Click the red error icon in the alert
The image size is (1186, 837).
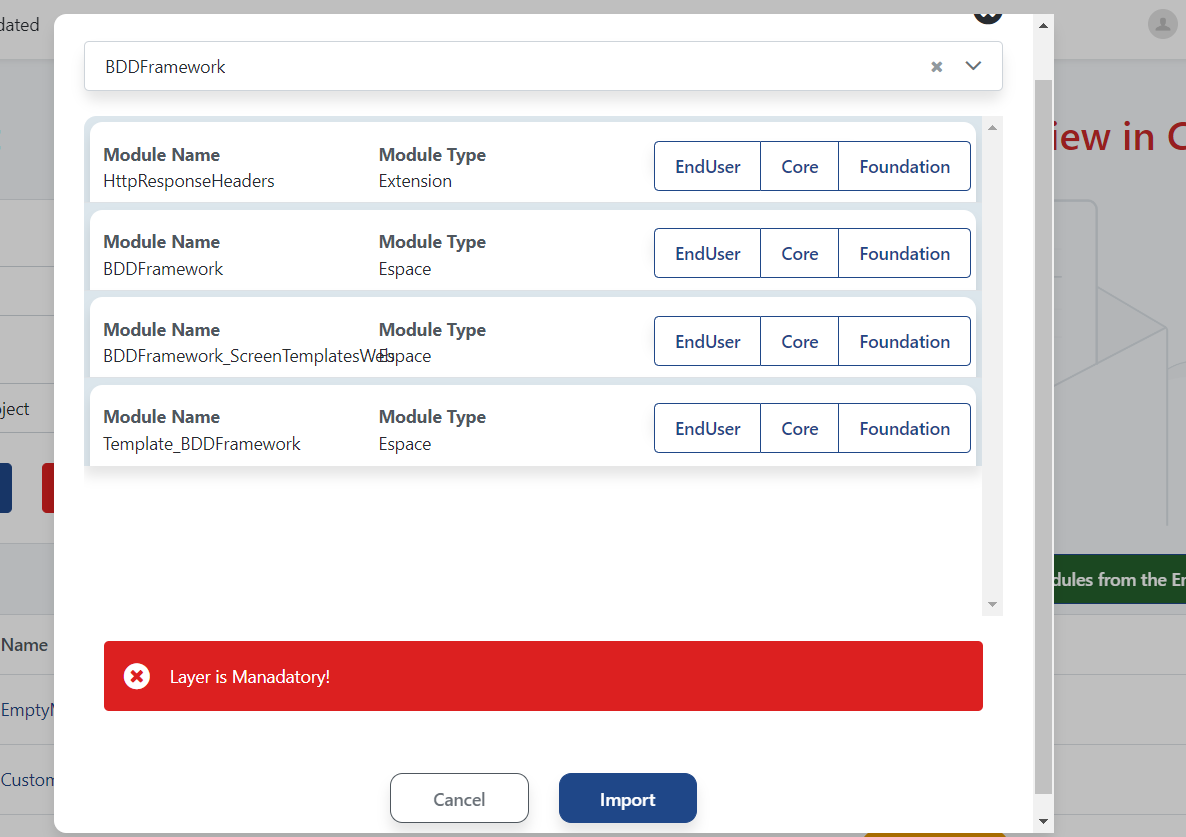[137, 677]
